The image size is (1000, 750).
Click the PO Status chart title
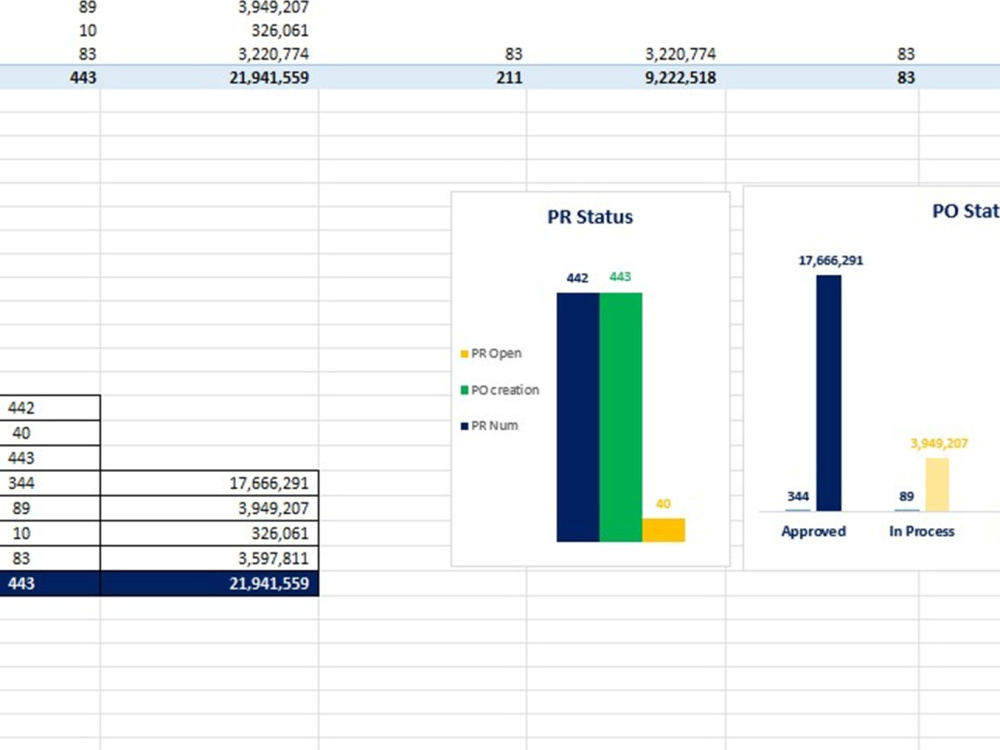(x=966, y=211)
